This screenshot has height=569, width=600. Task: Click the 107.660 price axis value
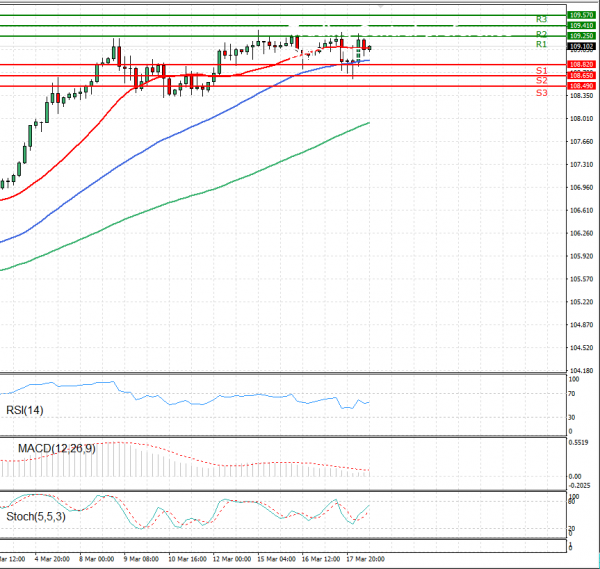coord(582,142)
